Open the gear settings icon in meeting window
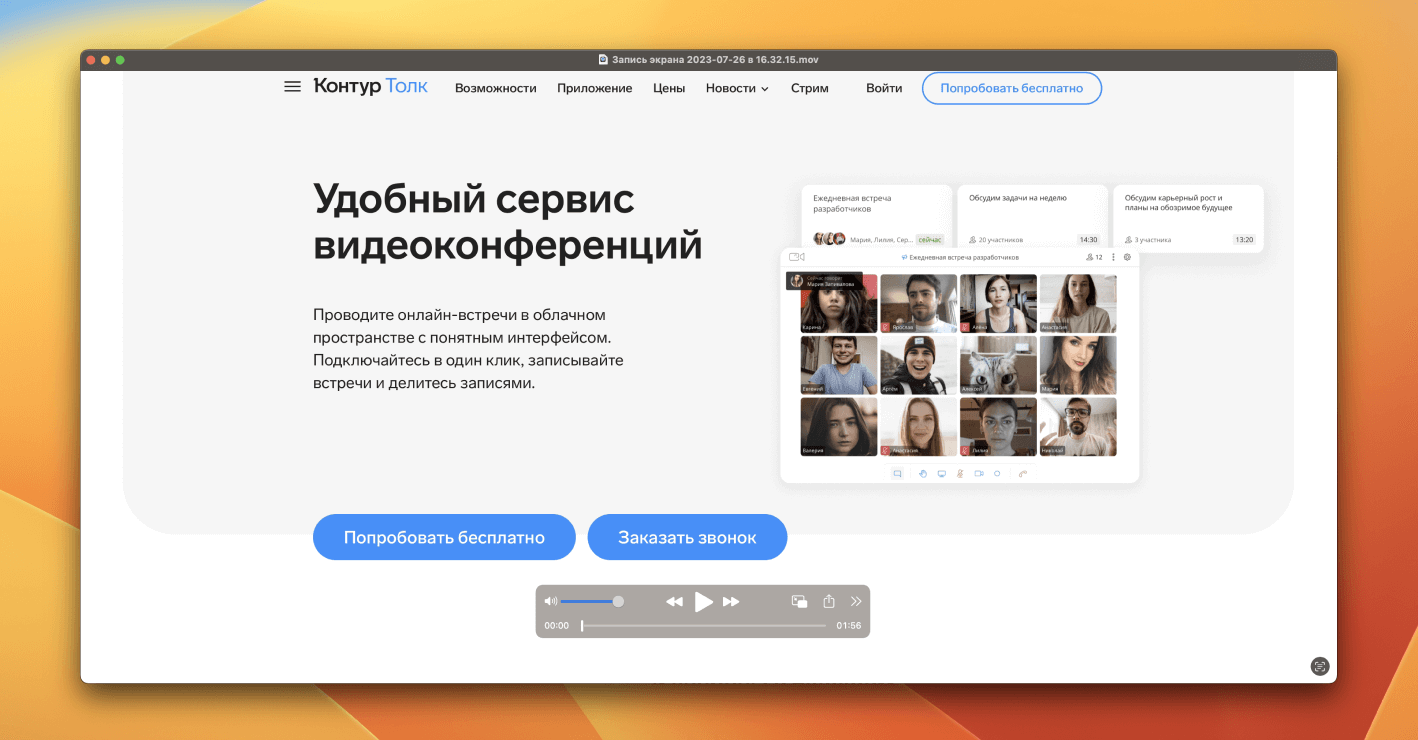 [x=1127, y=257]
